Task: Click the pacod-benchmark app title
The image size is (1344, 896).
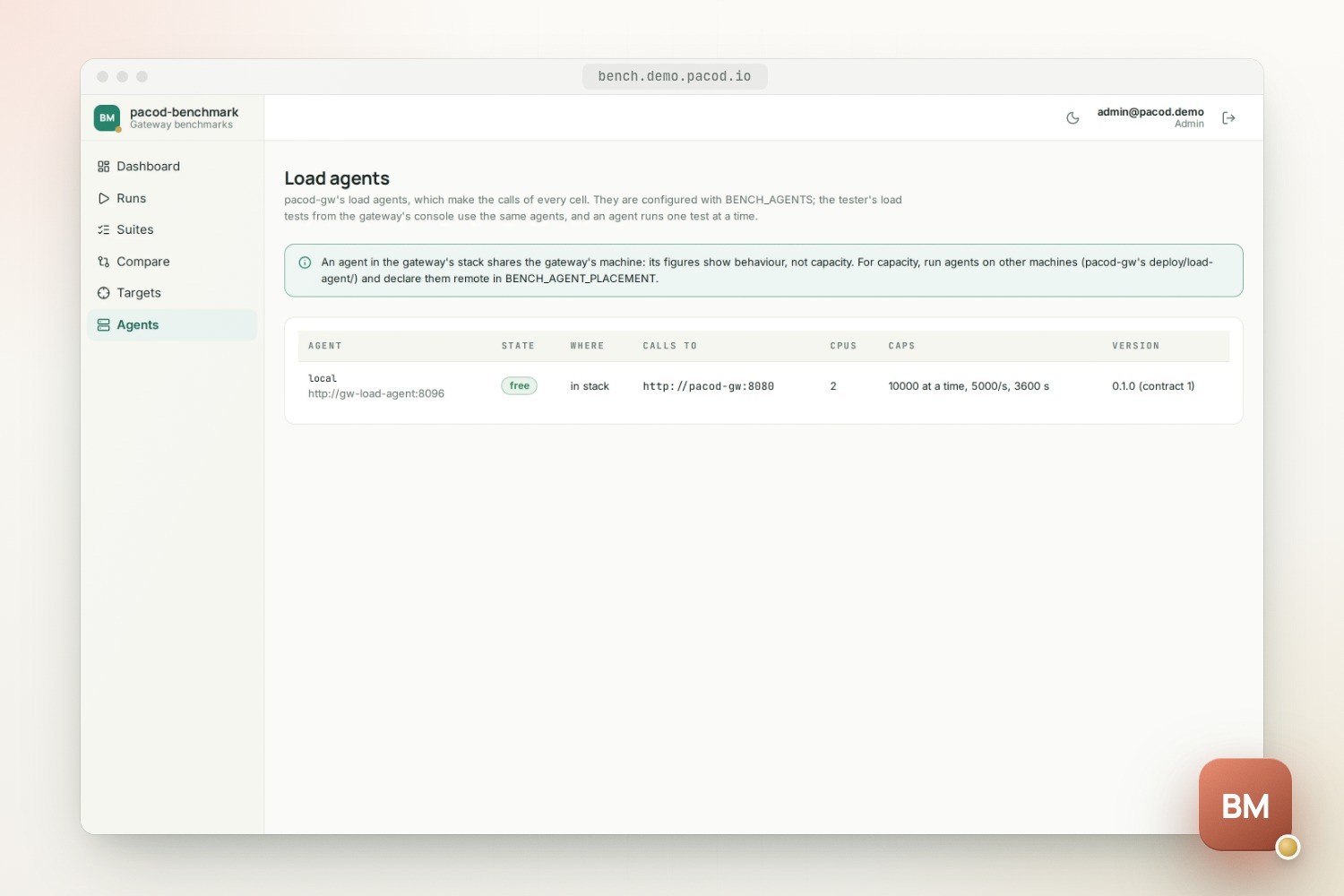Action: (184, 112)
